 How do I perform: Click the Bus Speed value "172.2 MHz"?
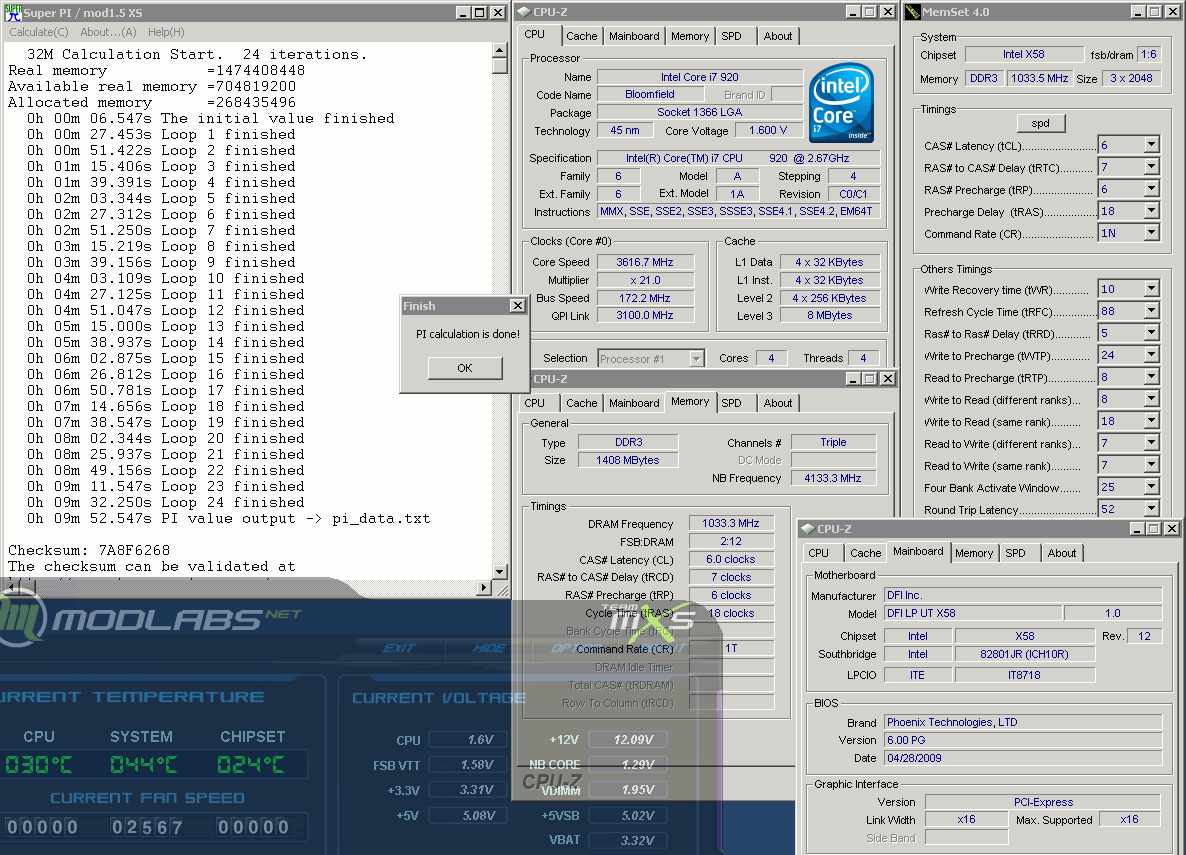[x=644, y=298]
